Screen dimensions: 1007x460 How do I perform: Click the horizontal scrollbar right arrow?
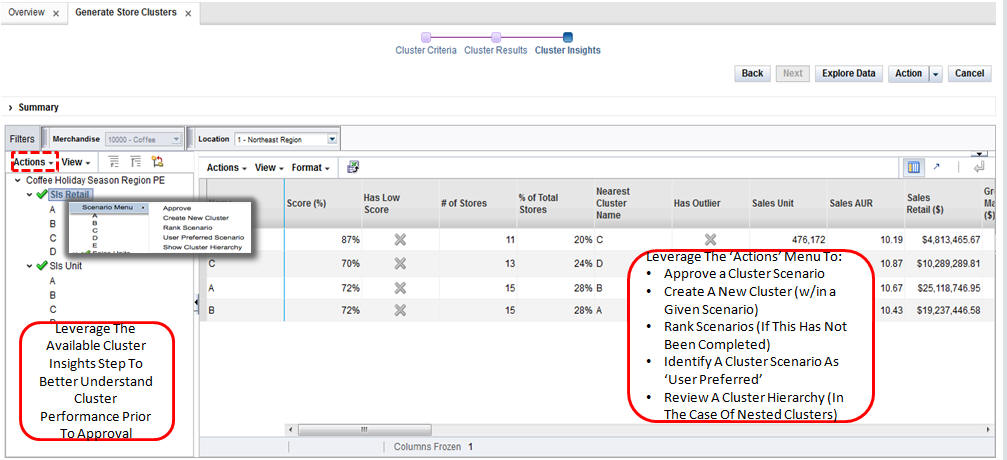pyautogui.click(x=988, y=429)
